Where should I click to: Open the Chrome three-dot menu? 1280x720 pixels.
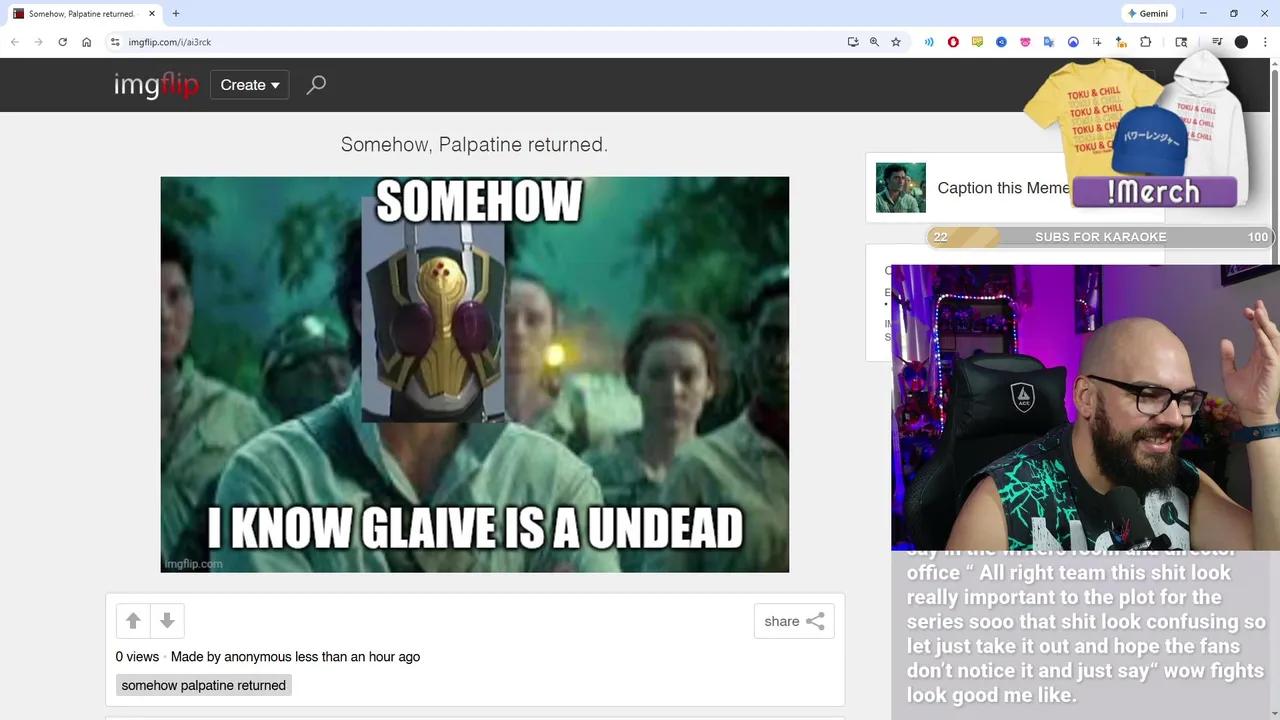(x=1265, y=42)
